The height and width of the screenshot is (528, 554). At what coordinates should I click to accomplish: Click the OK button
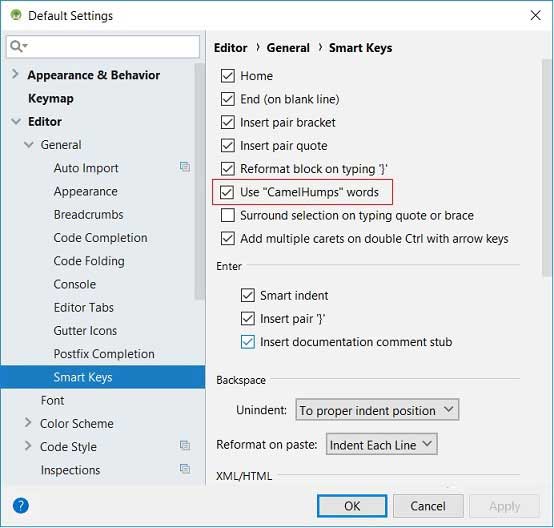[352, 506]
